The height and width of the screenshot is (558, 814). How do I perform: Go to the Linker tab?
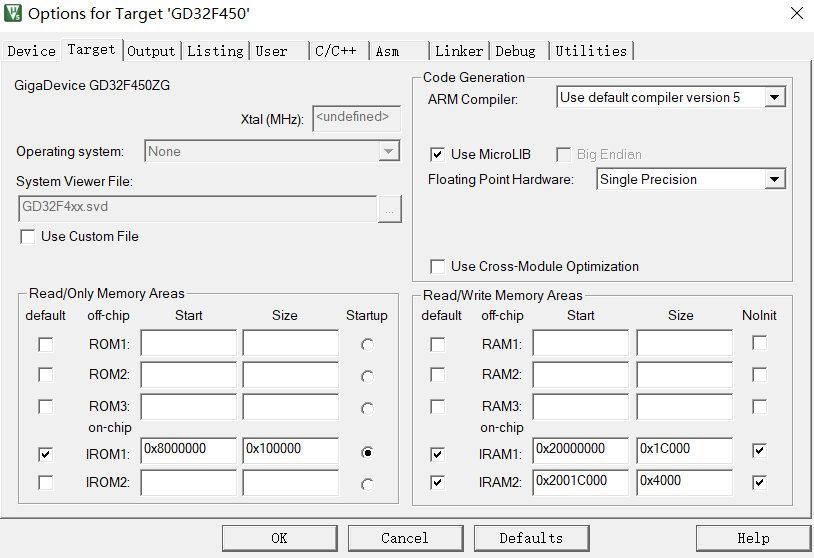click(459, 51)
